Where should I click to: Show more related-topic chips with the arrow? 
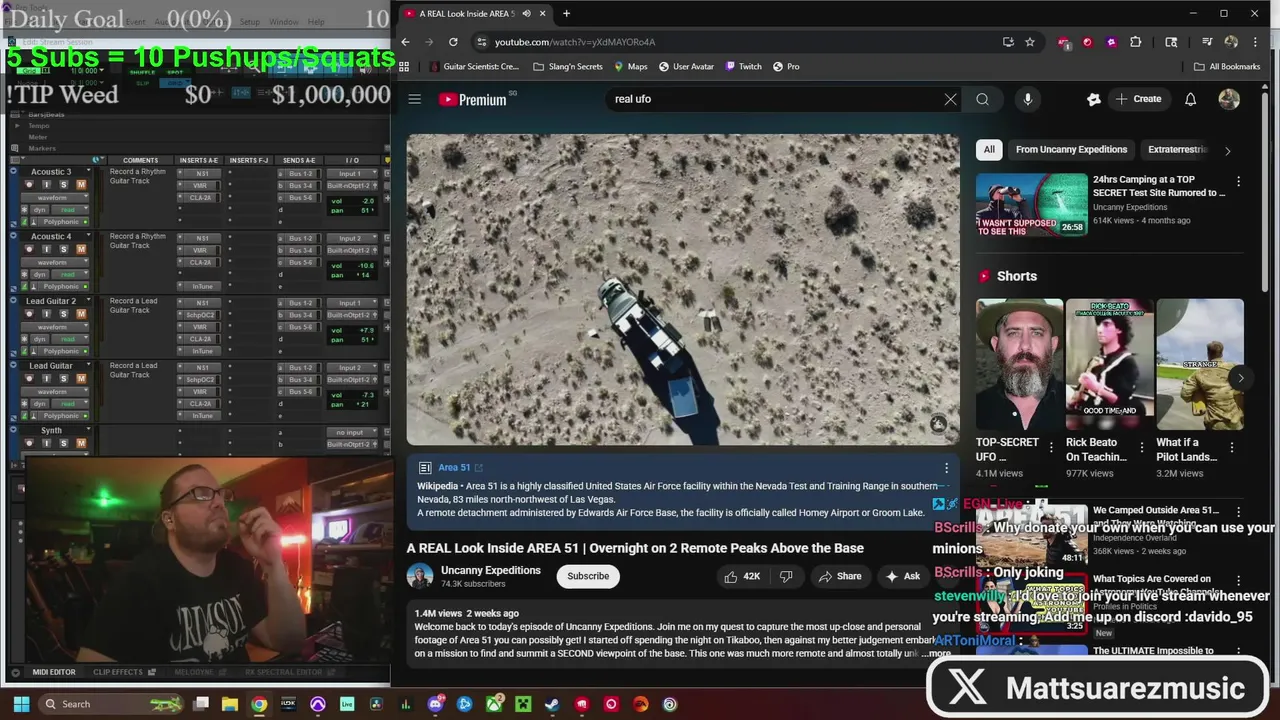pos(1227,150)
